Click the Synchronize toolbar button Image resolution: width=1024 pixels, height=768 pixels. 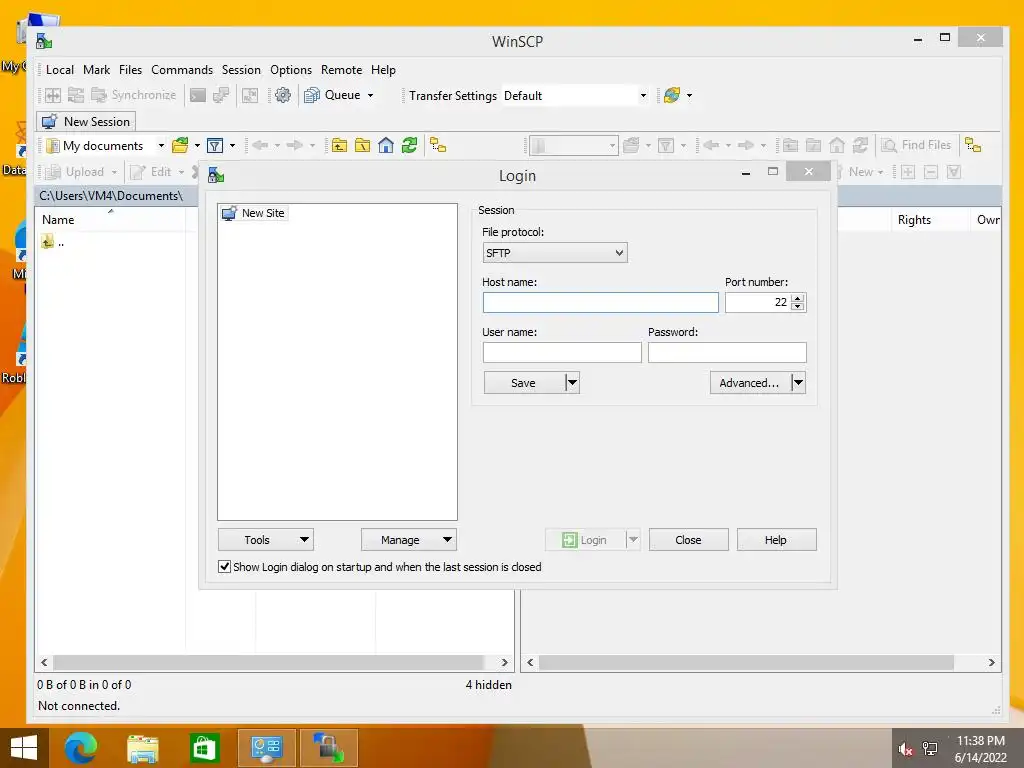pyautogui.click(x=134, y=95)
